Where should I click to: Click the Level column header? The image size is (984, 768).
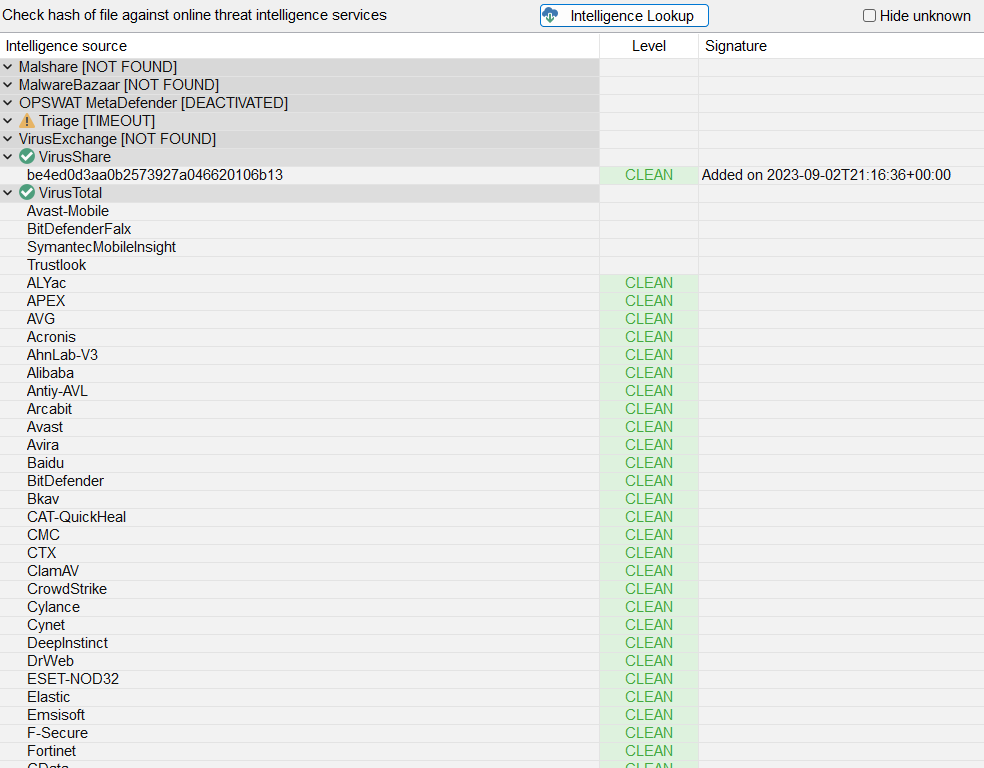pos(648,46)
